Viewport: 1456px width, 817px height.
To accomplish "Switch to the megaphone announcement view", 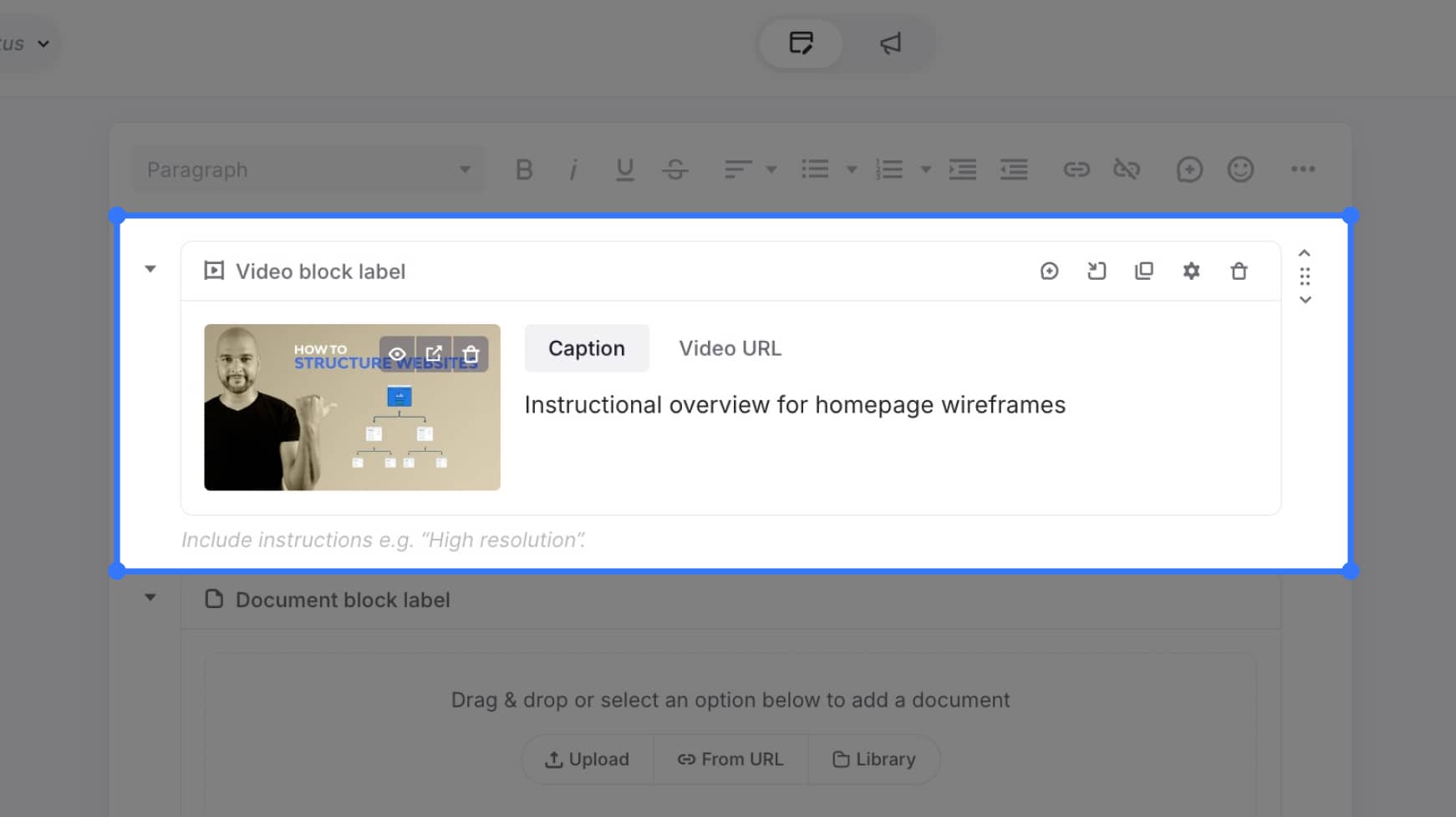I will 891,43.
